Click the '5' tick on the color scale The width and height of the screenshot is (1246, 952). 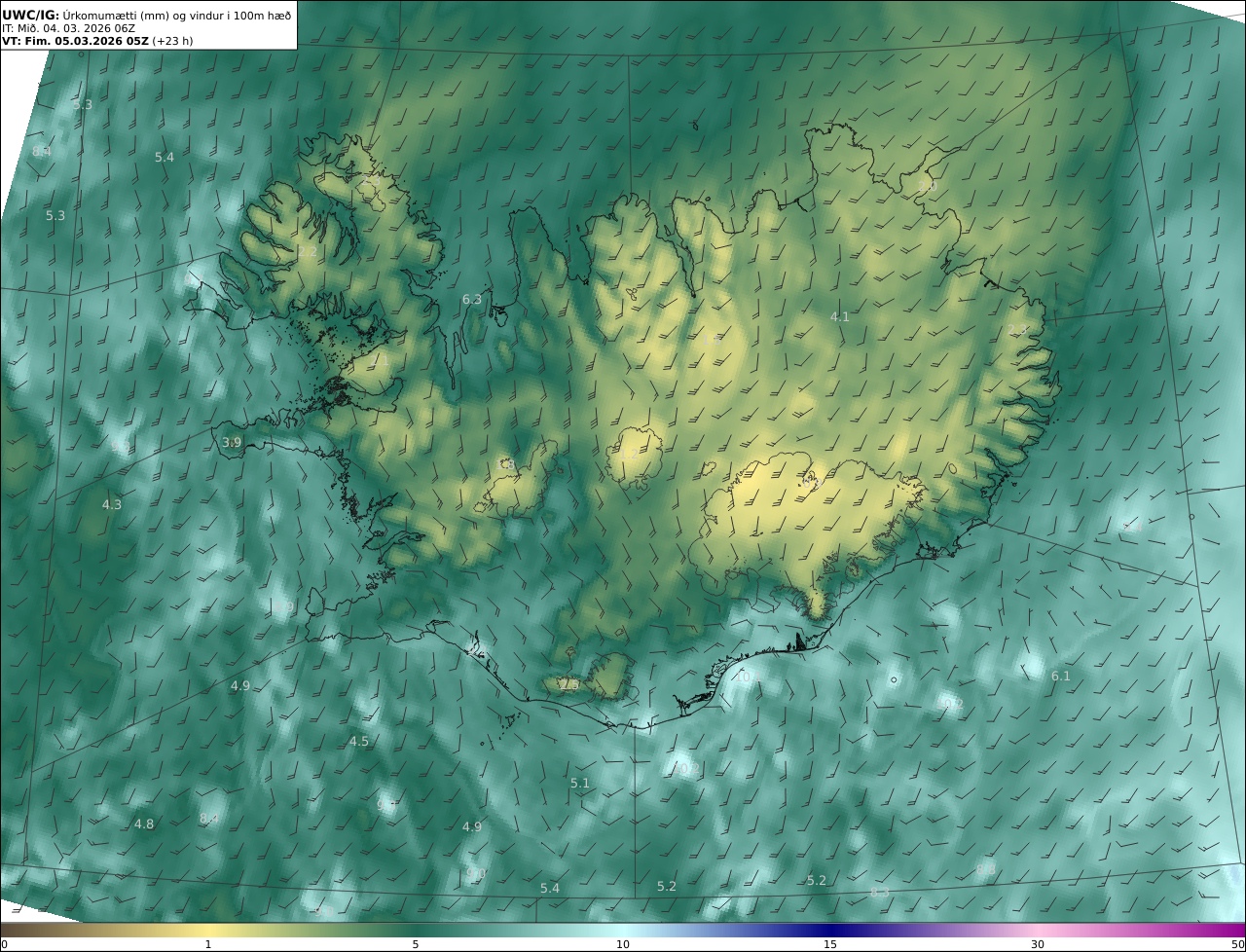(416, 944)
